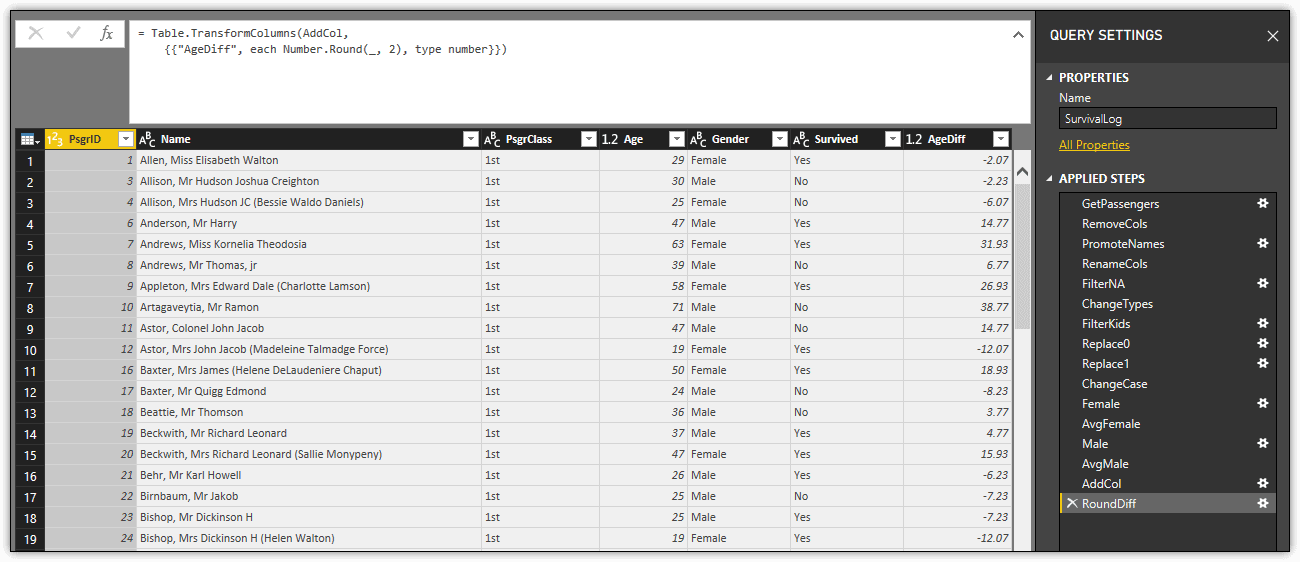
Task: Open the filter dropdown for the AgeDiff column
Action: click(x=1001, y=139)
